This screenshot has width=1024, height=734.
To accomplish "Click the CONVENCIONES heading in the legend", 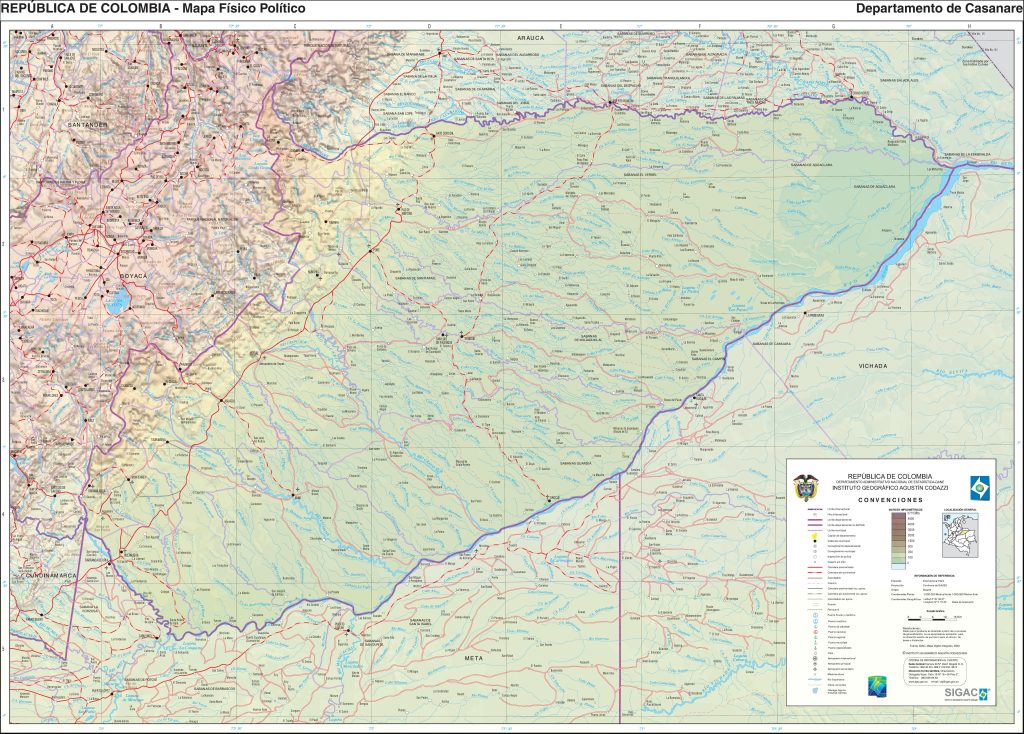I will pos(890,500).
